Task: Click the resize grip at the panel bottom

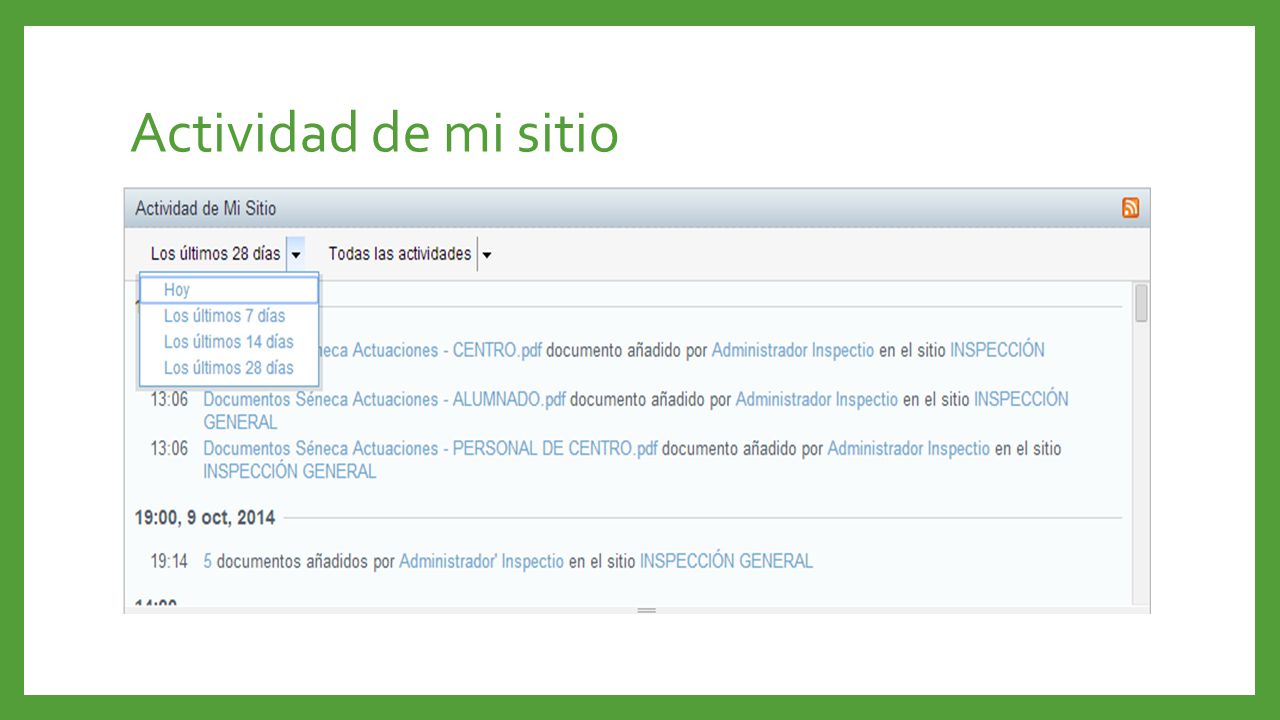Action: point(646,610)
